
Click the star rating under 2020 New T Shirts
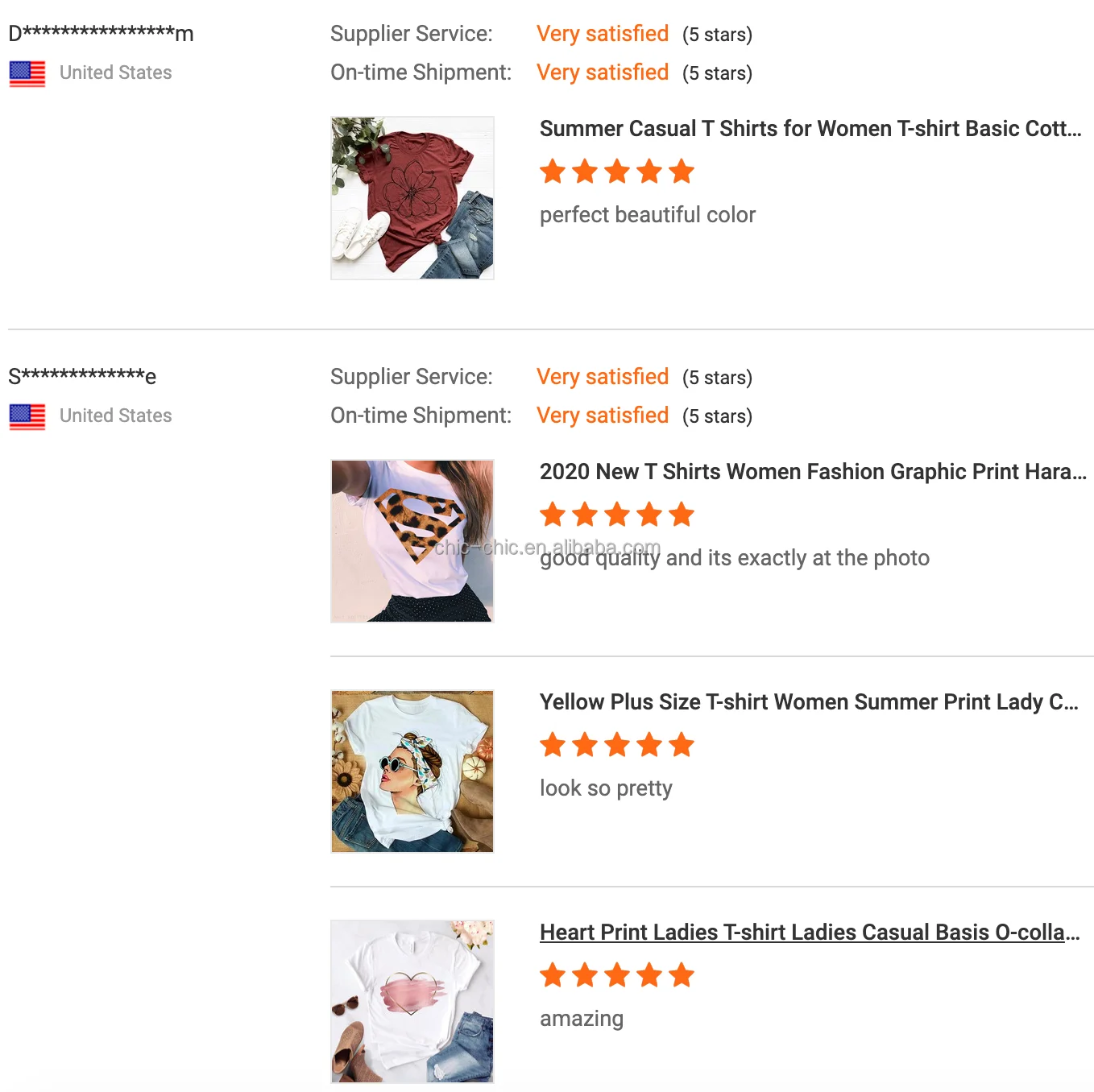tap(616, 515)
